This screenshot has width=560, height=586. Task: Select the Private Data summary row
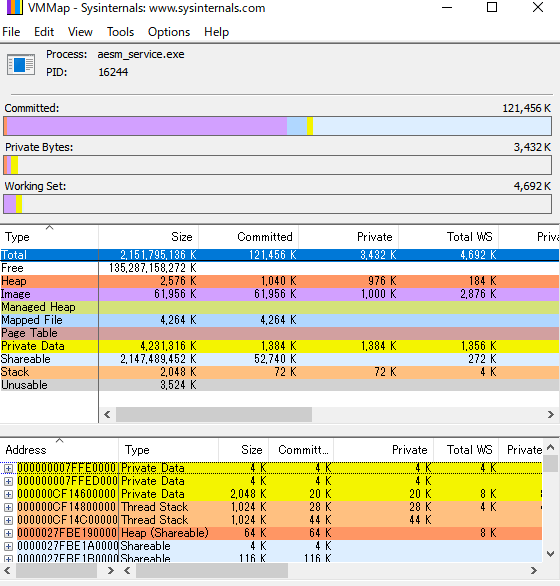point(280,346)
